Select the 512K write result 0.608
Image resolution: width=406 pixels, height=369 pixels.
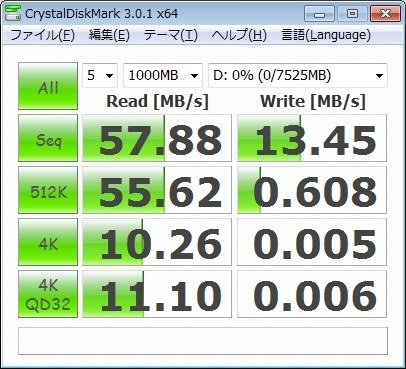pos(312,190)
